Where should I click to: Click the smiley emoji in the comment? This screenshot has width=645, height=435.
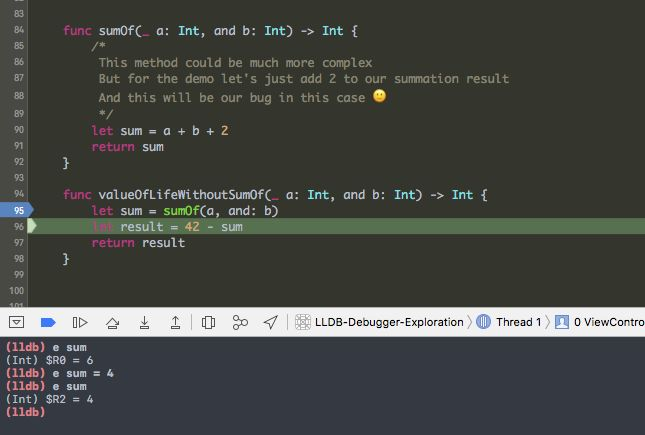click(x=380, y=96)
